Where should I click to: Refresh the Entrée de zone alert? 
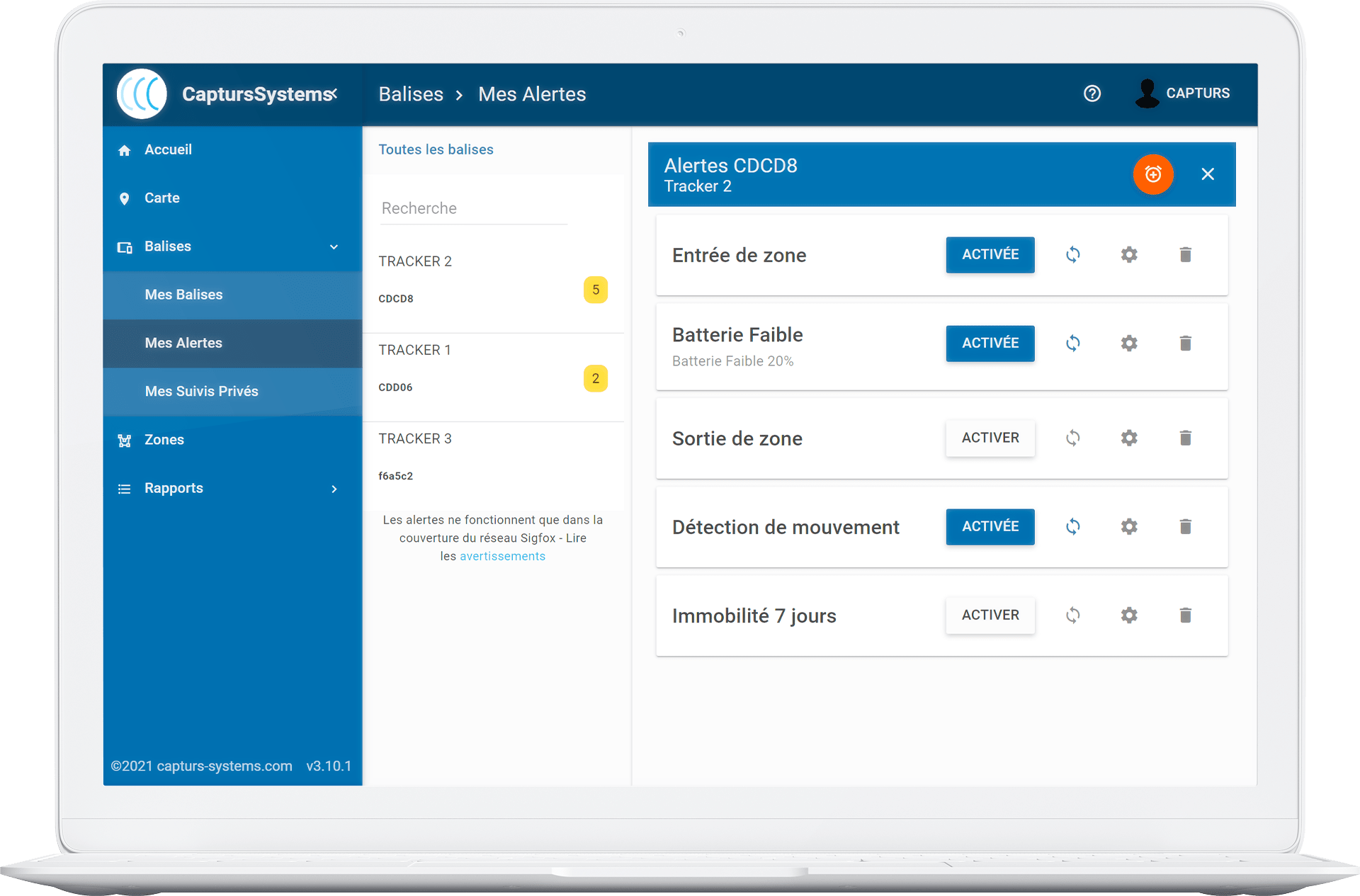(1073, 255)
